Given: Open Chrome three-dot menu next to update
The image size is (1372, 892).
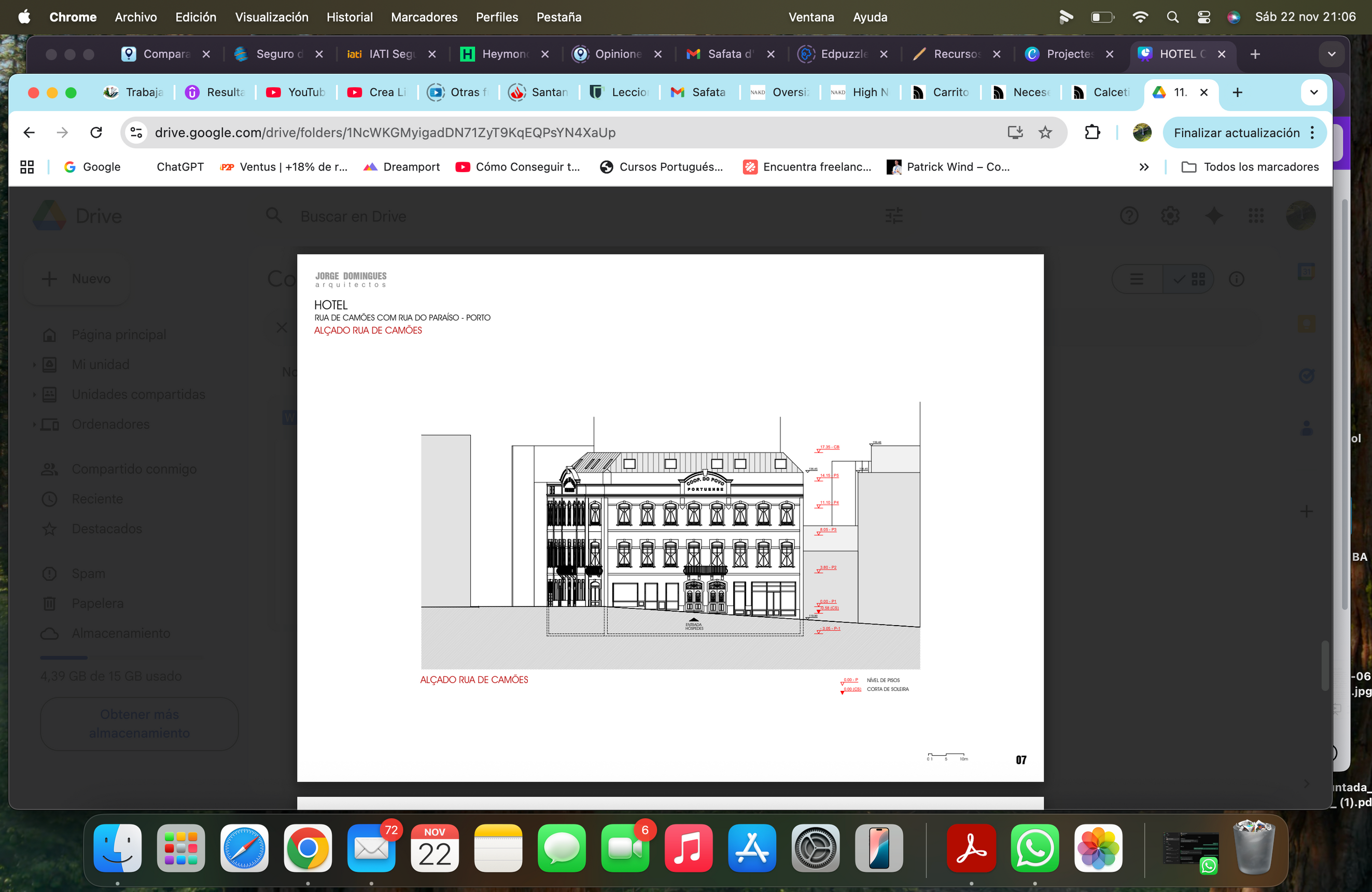Looking at the screenshot, I should coord(1312,133).
